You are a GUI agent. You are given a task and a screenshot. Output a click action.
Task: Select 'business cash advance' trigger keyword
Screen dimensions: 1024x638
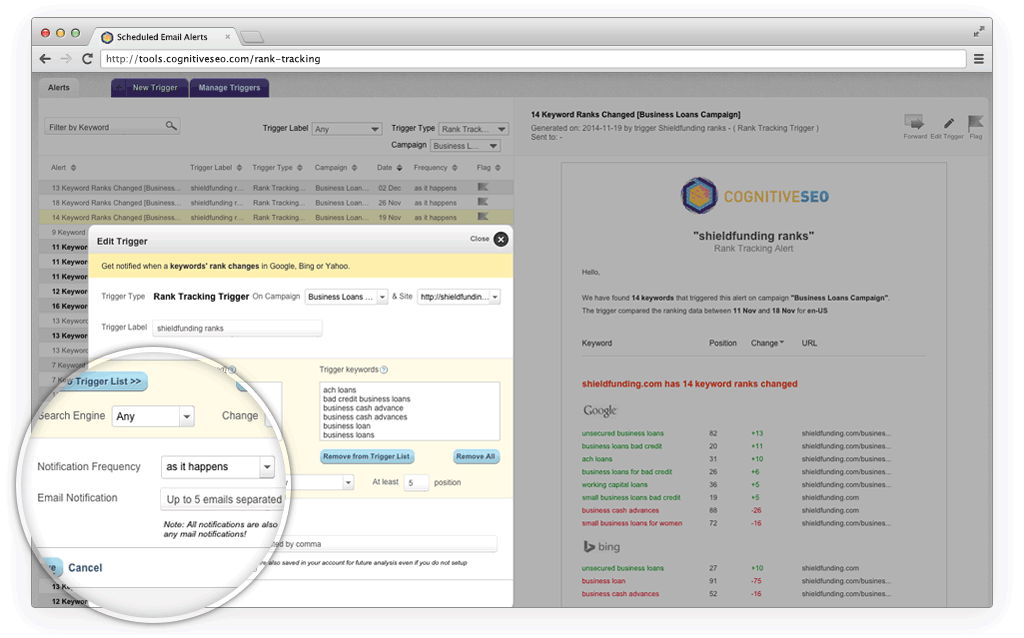pos(363,408)
